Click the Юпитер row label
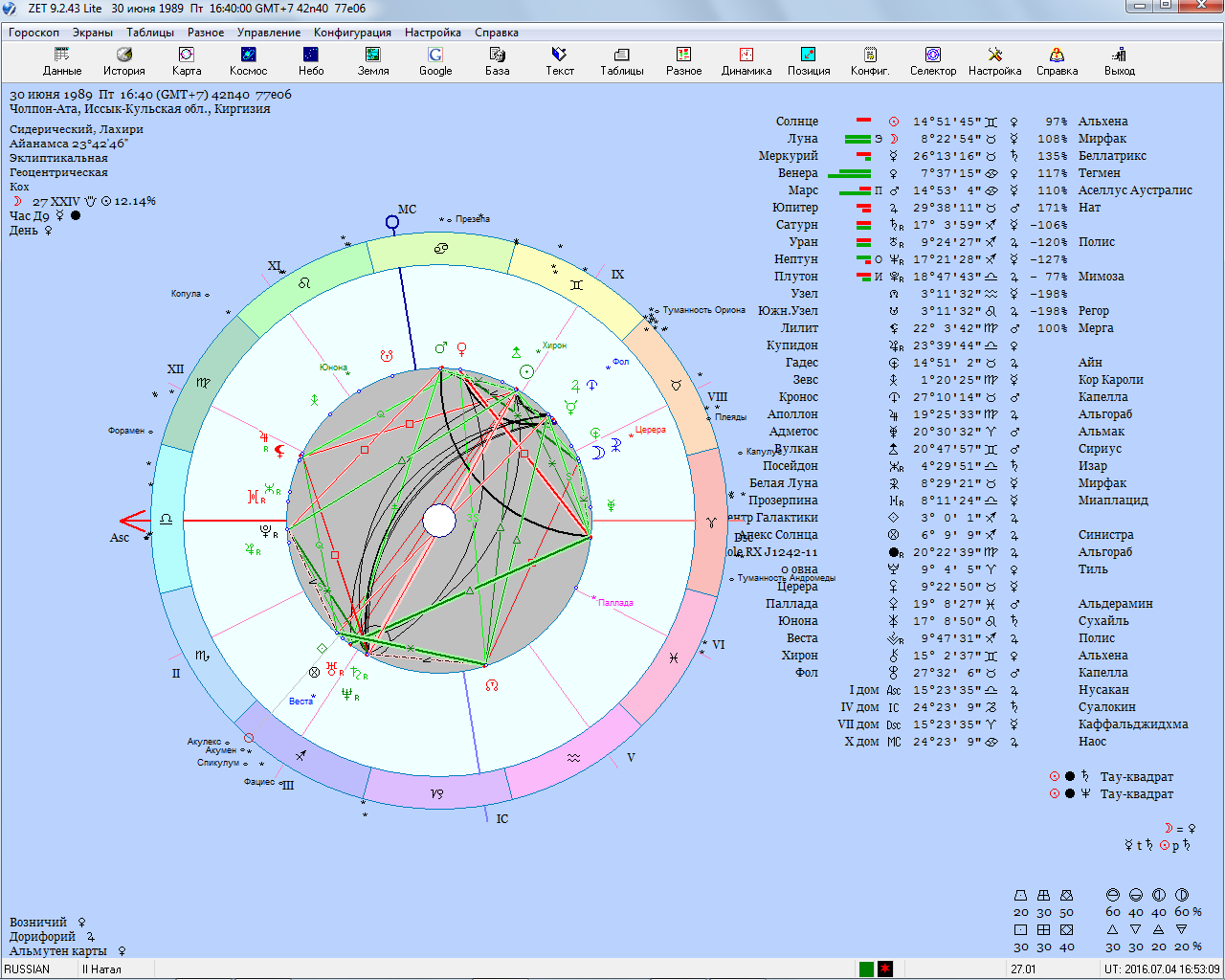Viewport: 1225px width, 980px height. 795,208
